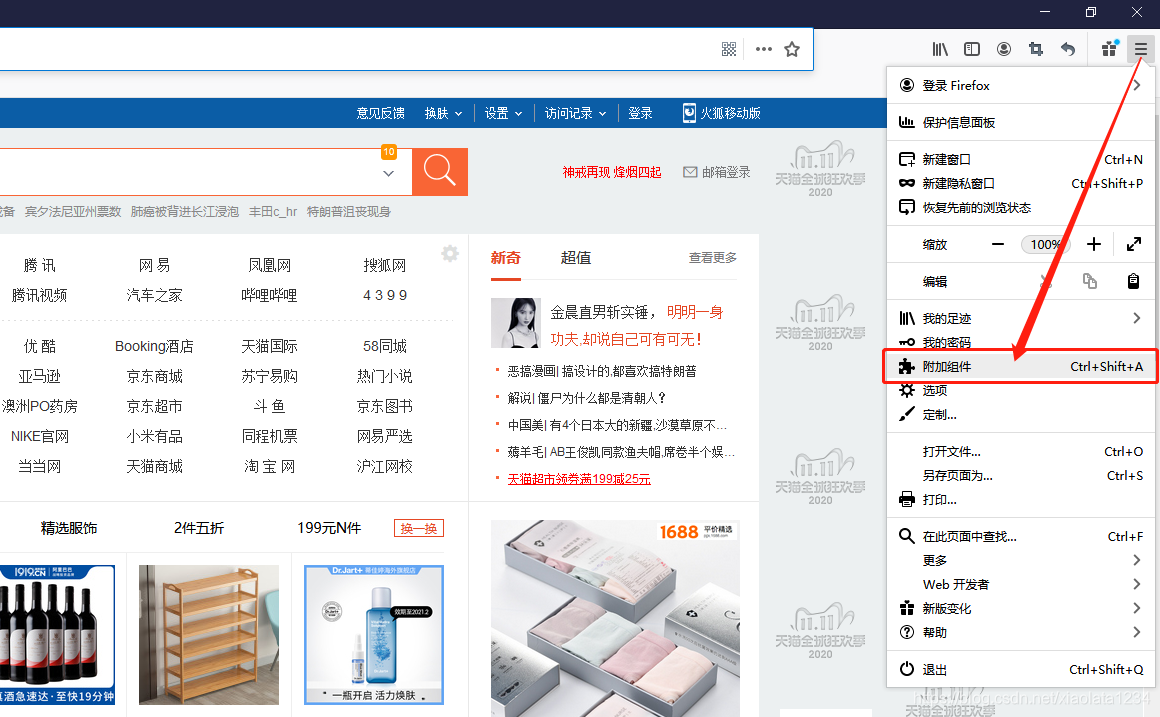Click zoom in plus button
Image resolution: width=1160 pixels, height=717 pixels.
[x=1094, y=244]
